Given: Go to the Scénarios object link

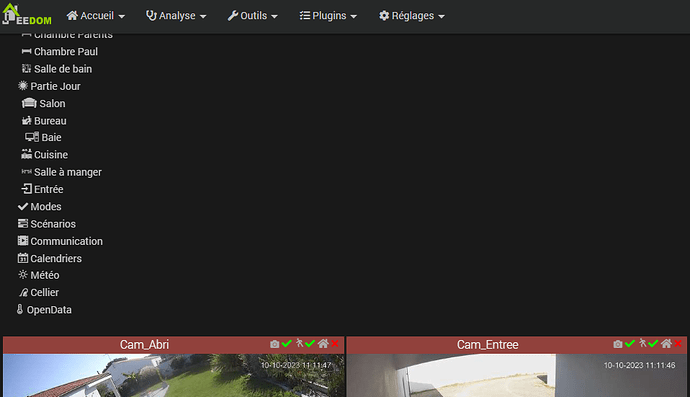Looking at the screenshot, I should 47,224.
